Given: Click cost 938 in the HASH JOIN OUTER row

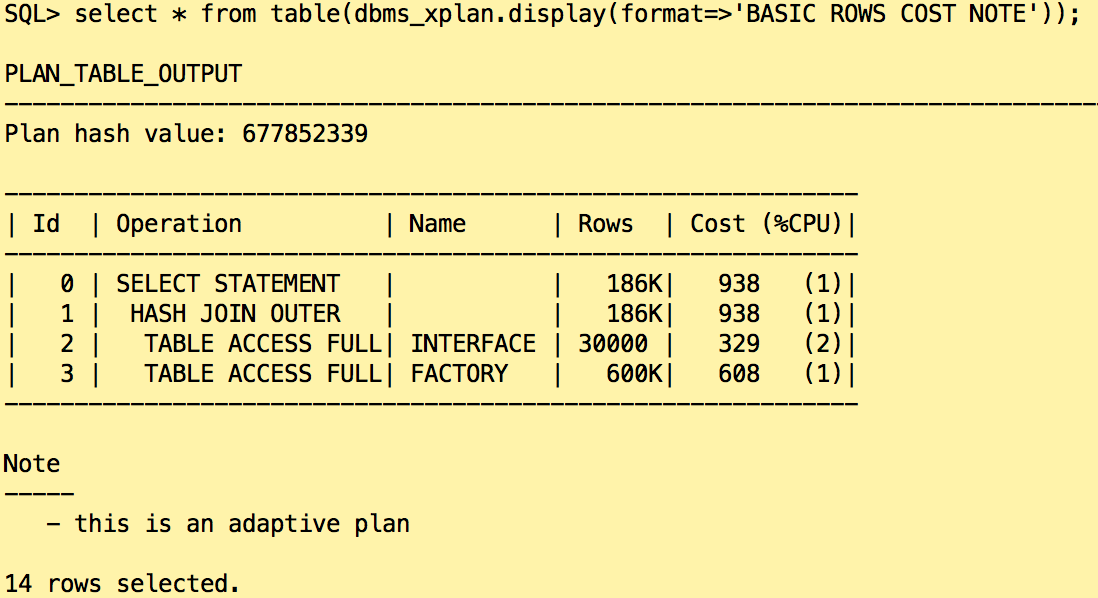Looking at the screenshot, I should coord(739,314).
